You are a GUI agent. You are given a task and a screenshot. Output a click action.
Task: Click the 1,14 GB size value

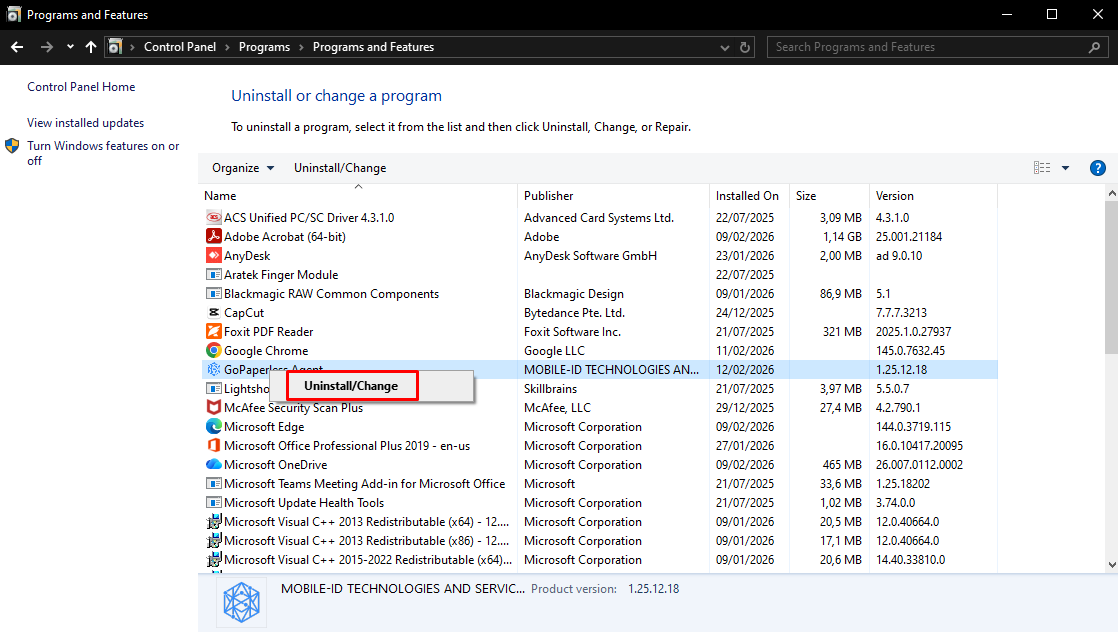pyautogui.click(x=842, y=236)
